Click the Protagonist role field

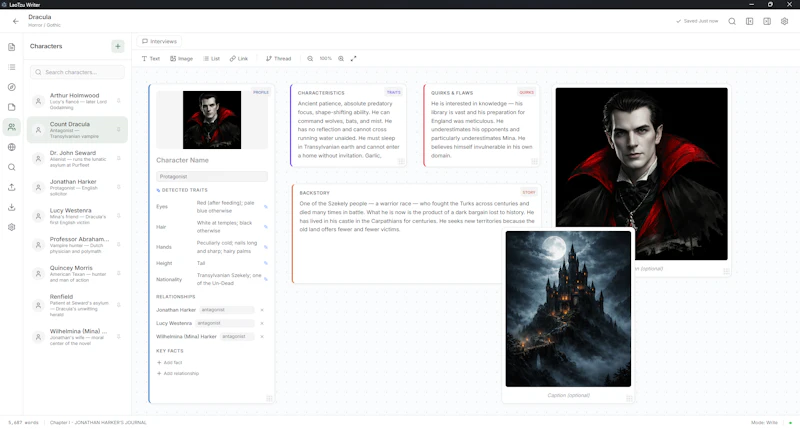coord(212,176)
